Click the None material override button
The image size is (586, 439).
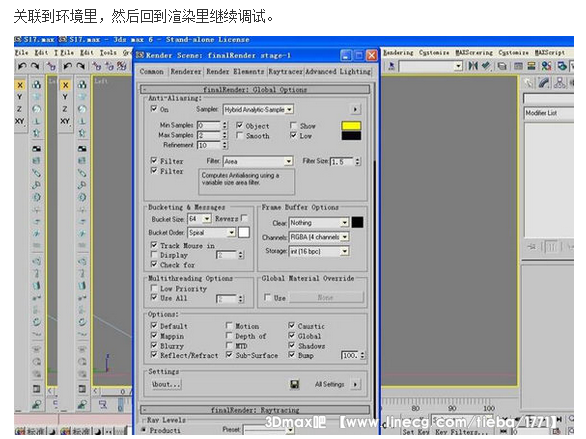click(326, 298)
